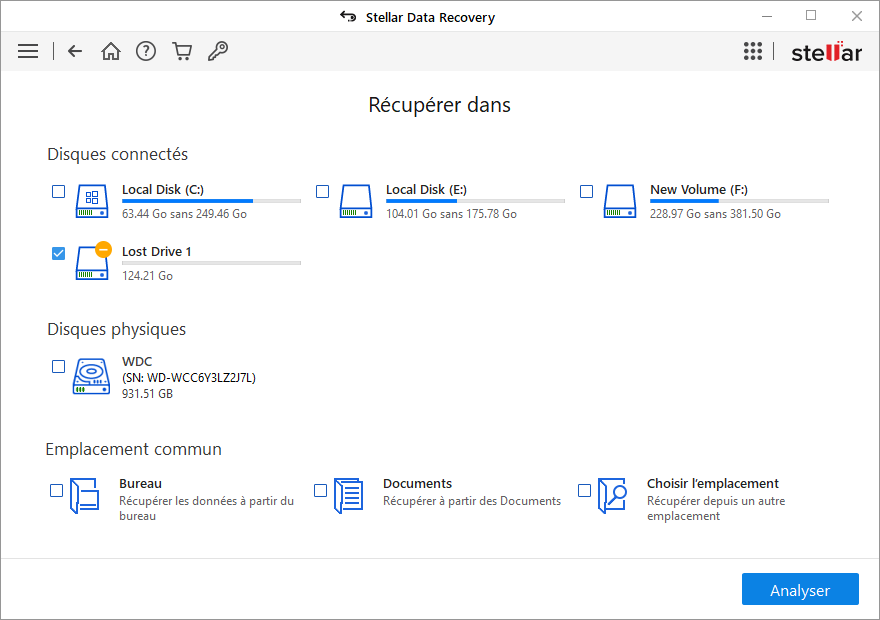Image resolution: width=880 pixels, height=620 pixels.
Task: Click the title bar recovery arrow icon
Action: pos(348,17)
